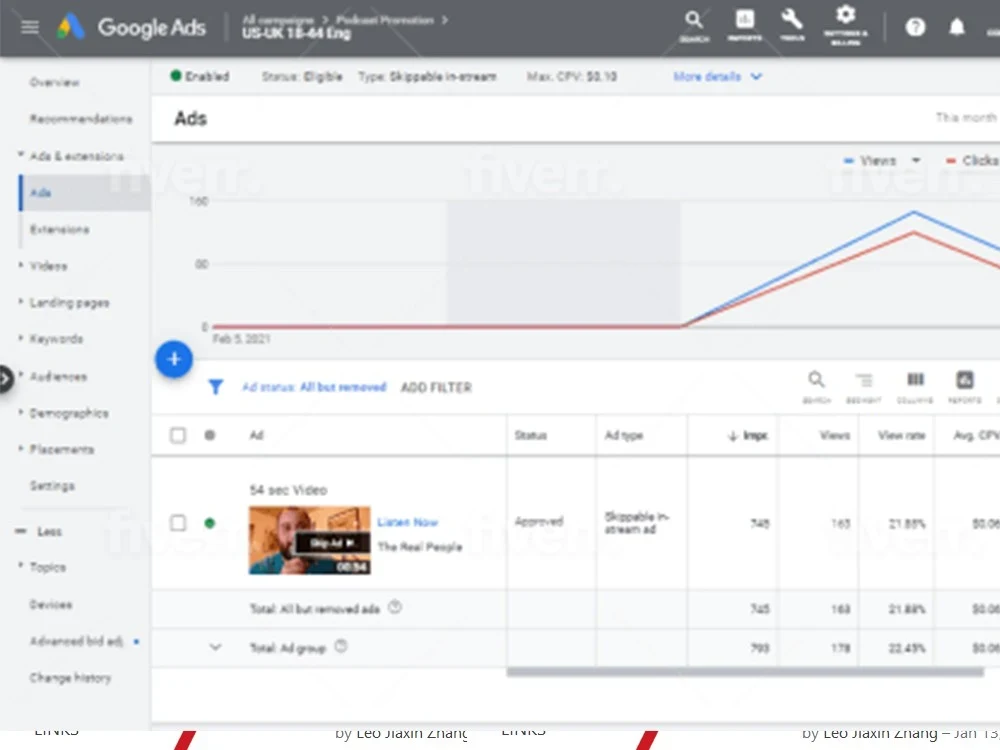Click the Listen Now ad headline link
The image size is (1000, 750).
point(408,522)
